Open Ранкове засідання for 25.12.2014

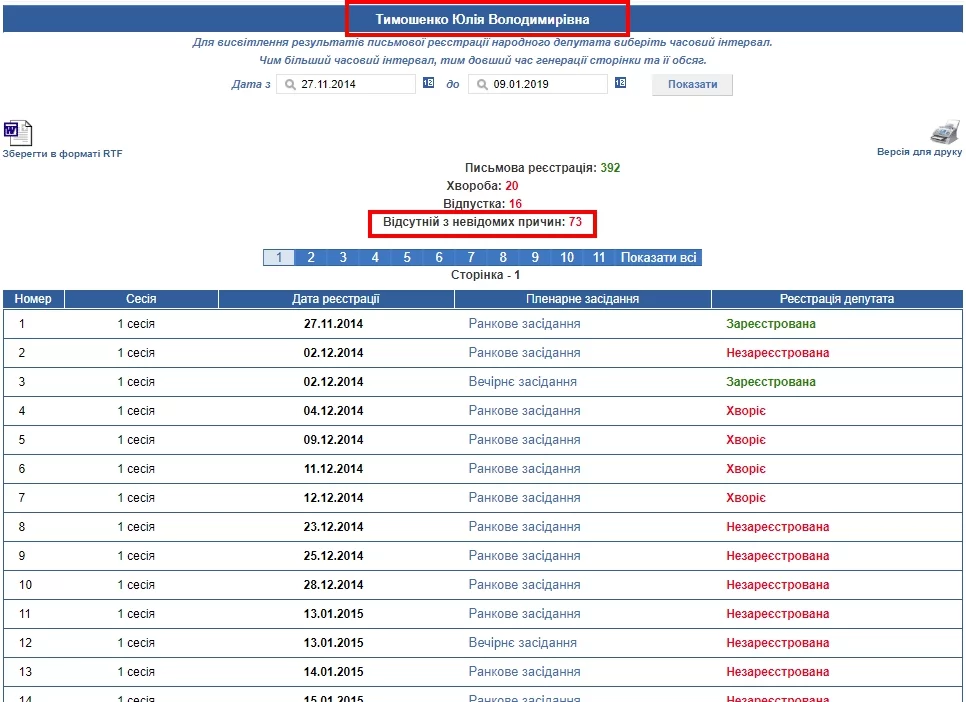coord(524,555)
